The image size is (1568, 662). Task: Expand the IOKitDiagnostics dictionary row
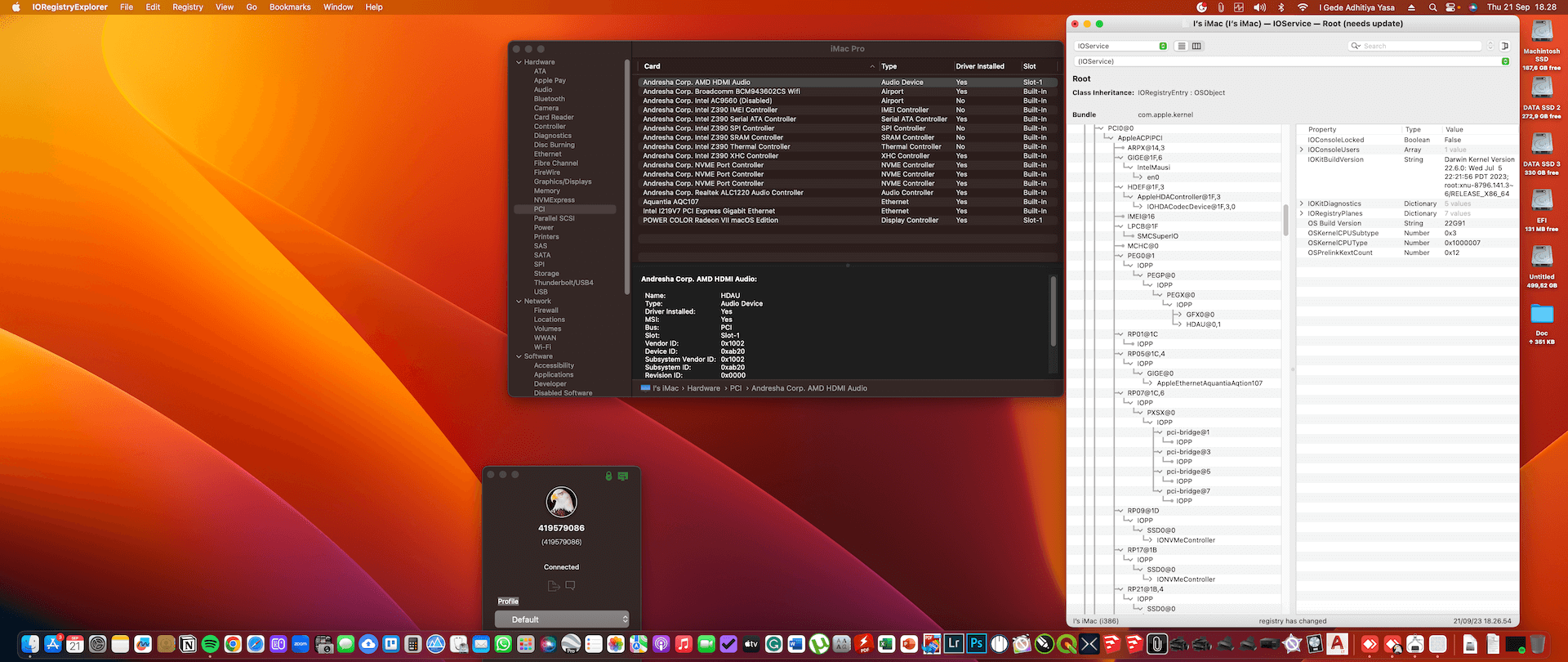(x=1302, y=204)
